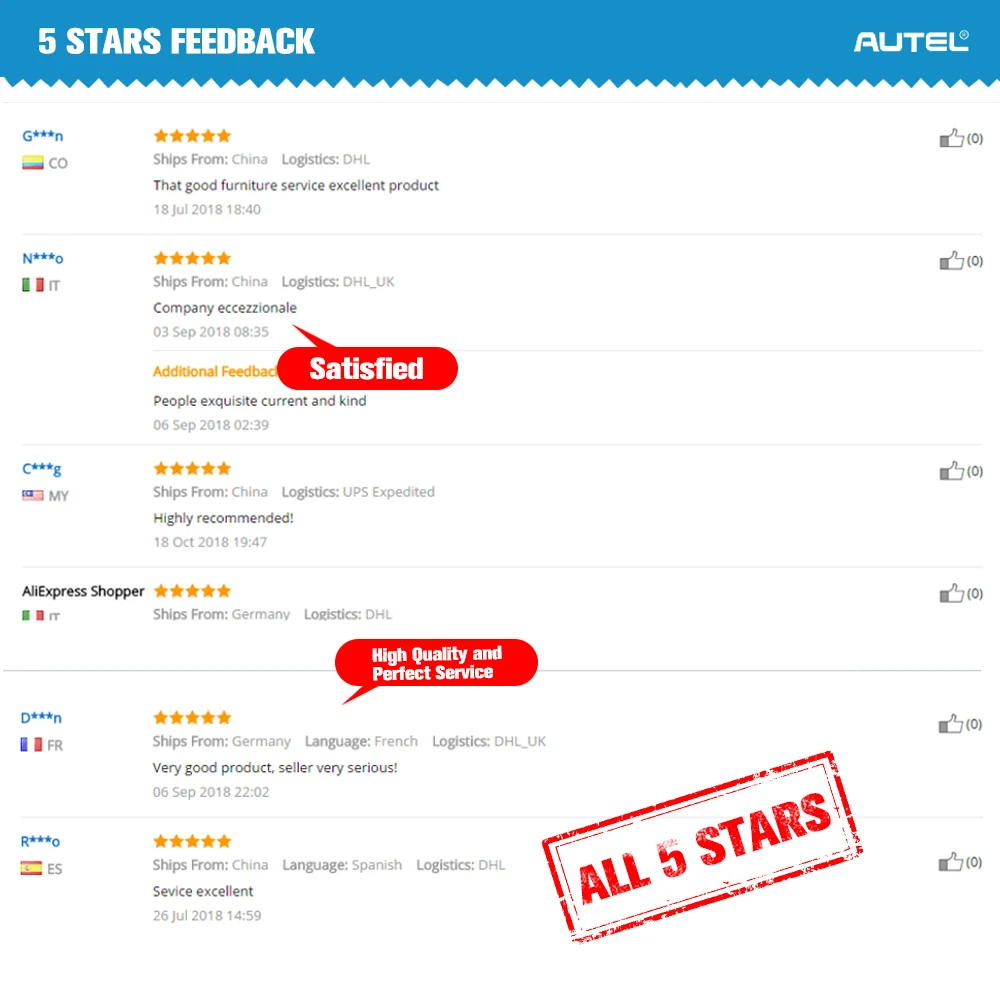
Task: Open reviewer G***n's profile
Action: point(43,136)
